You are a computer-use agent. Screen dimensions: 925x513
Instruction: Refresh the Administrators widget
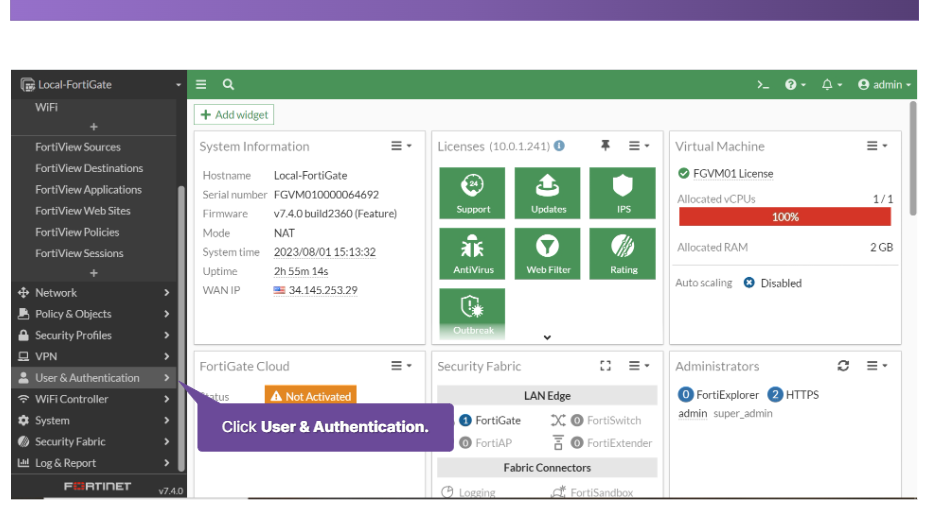tap(844, 366)
